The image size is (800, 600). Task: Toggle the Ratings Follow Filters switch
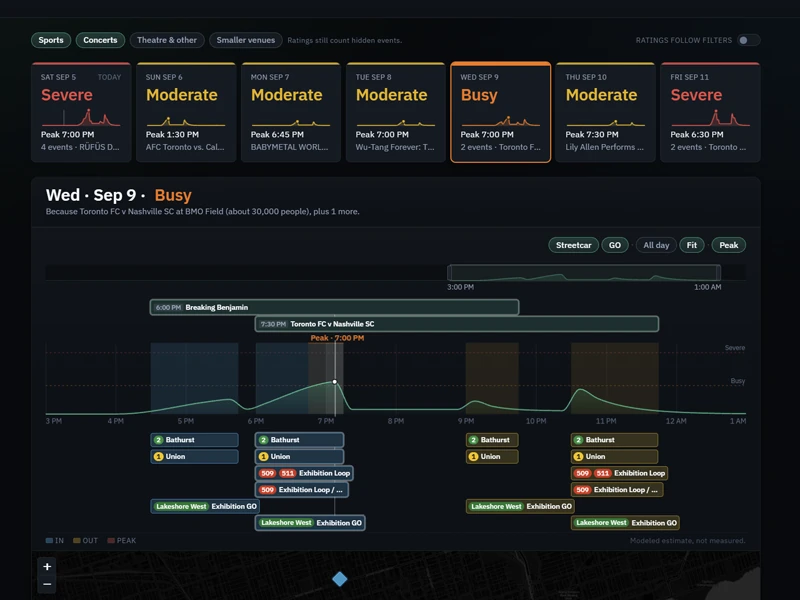(x=748, y=40)
